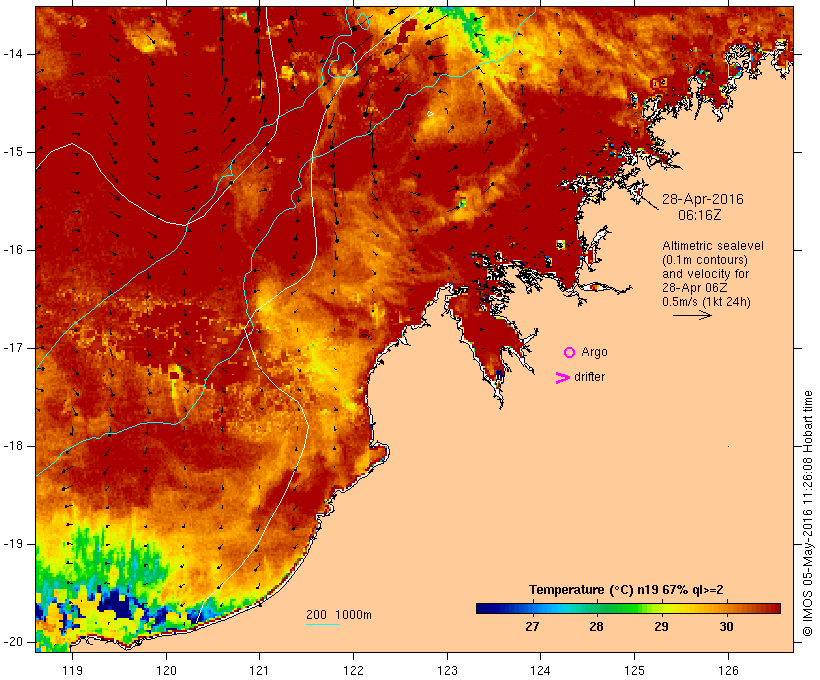The width and height of the screenshot is (820, 680).
Task: Click the cyan 200m isobath legend line
Action: click(323, 624)
